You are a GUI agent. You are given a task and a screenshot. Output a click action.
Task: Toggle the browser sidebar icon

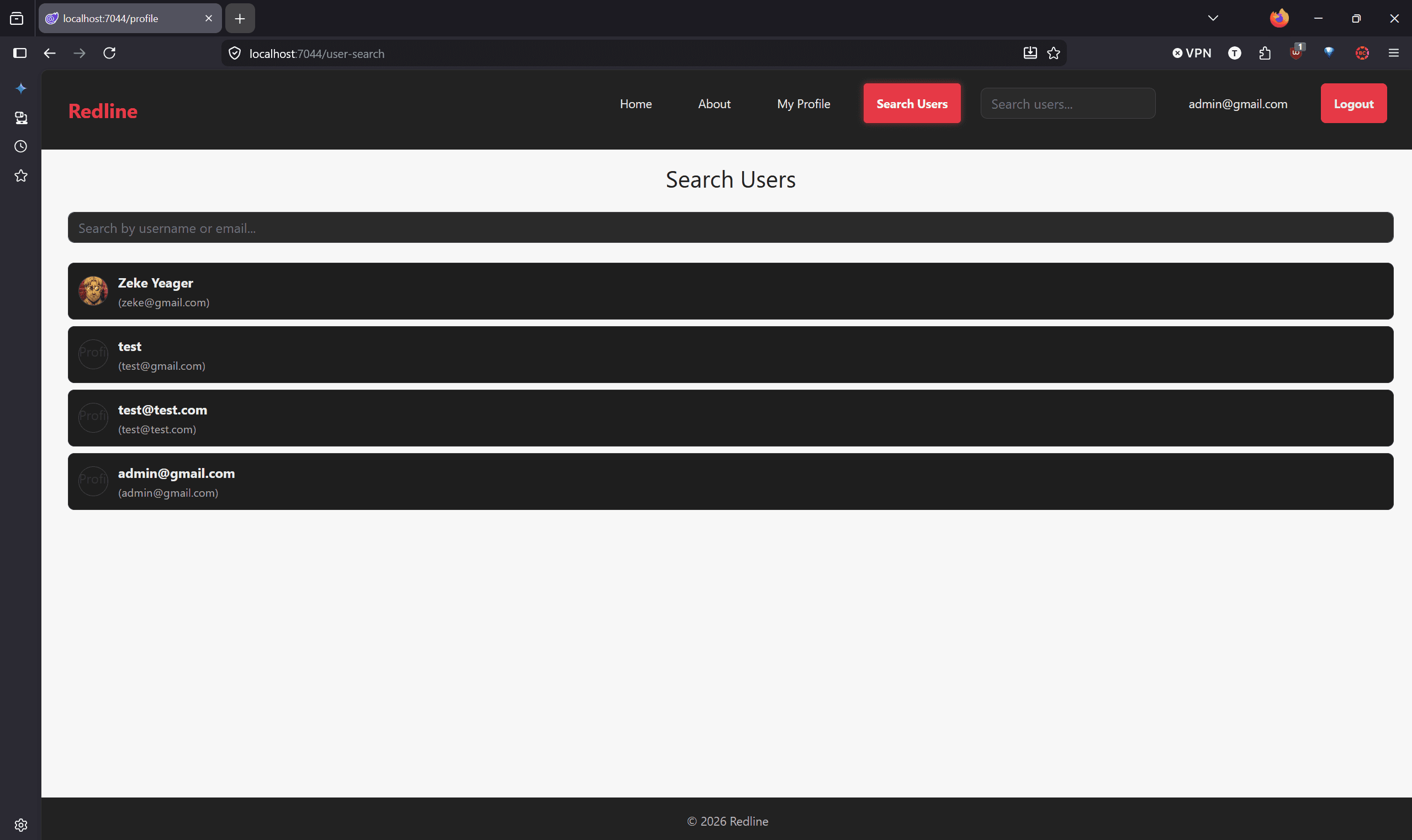pyautogui.click(x=20, y=53)
